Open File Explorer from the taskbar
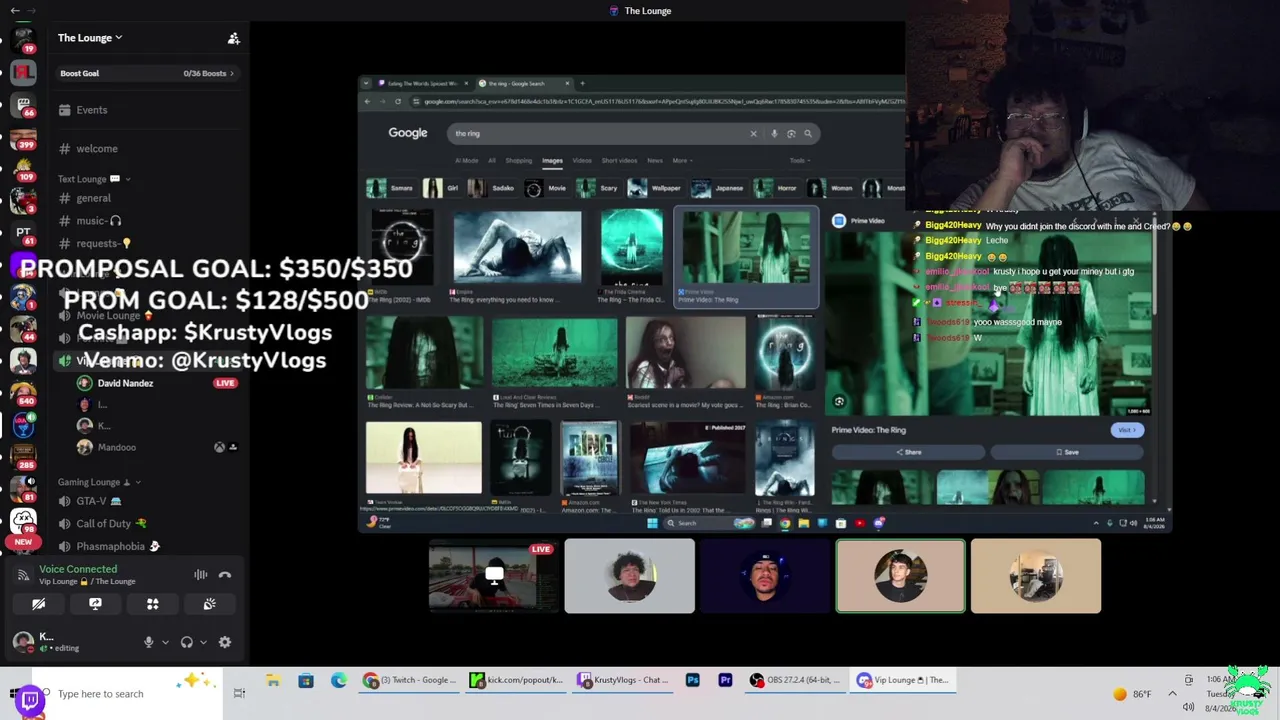The image size is (1280, 720). [273, 681]
